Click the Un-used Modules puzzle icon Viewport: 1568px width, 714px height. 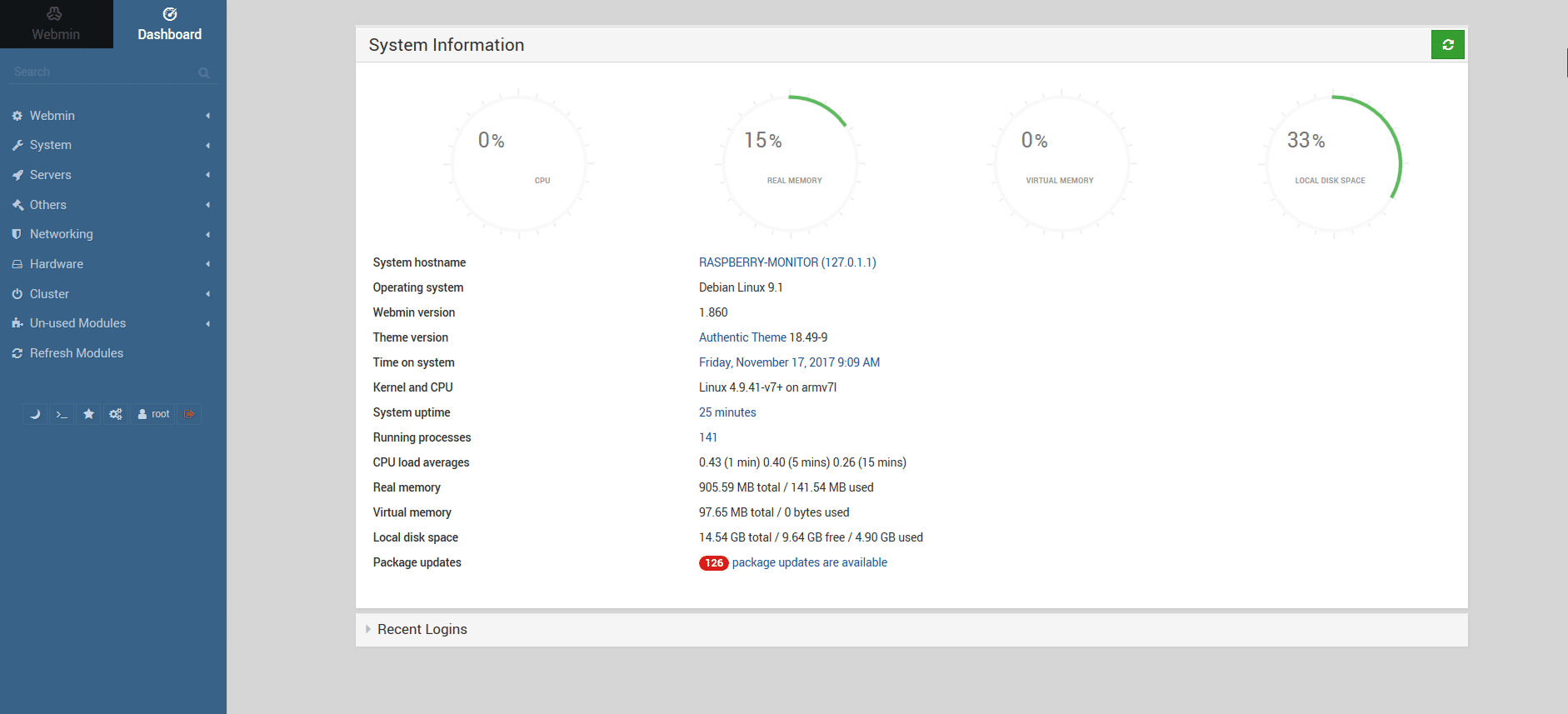17,323
